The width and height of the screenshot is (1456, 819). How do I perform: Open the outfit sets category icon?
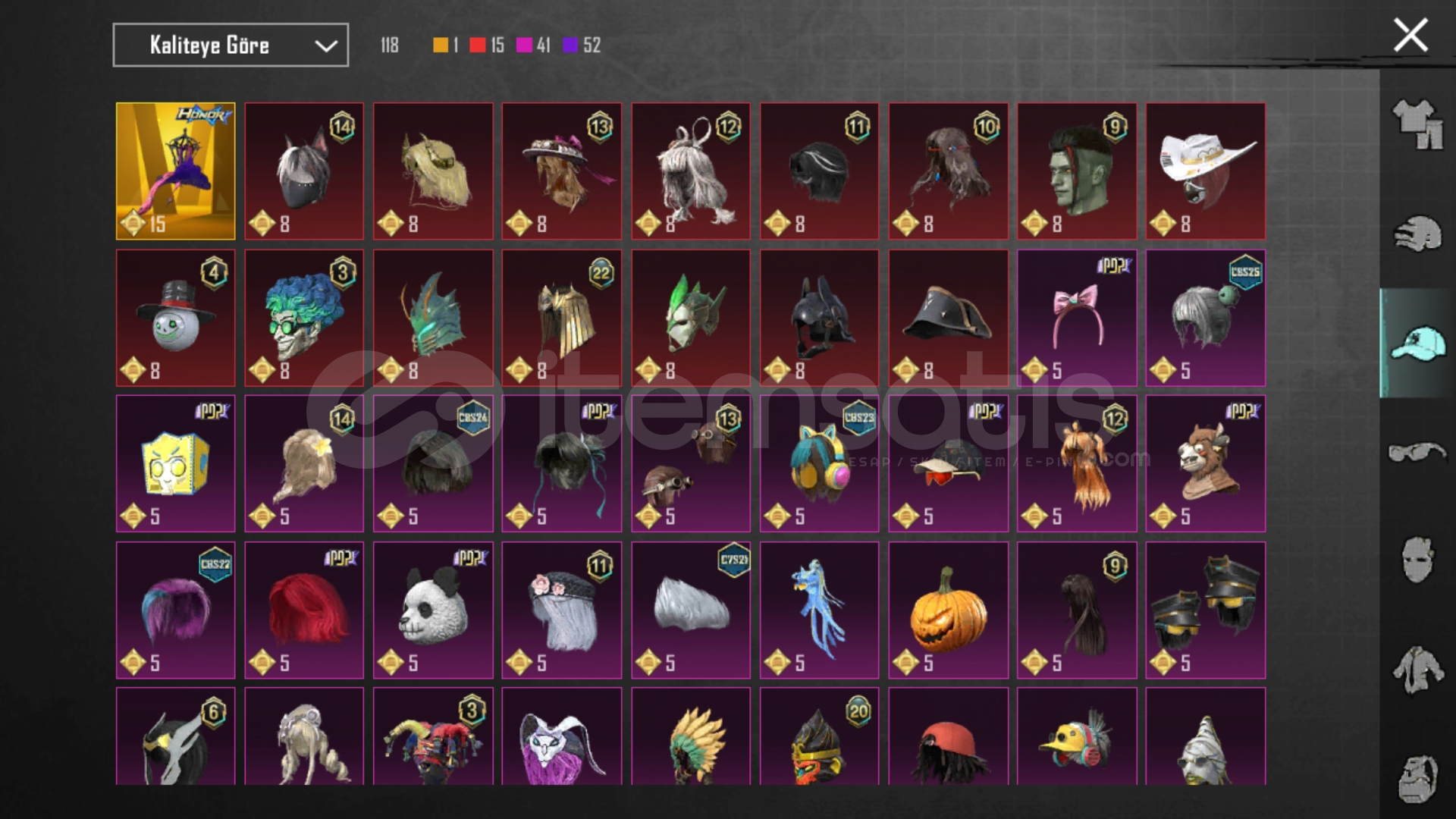1417,124
